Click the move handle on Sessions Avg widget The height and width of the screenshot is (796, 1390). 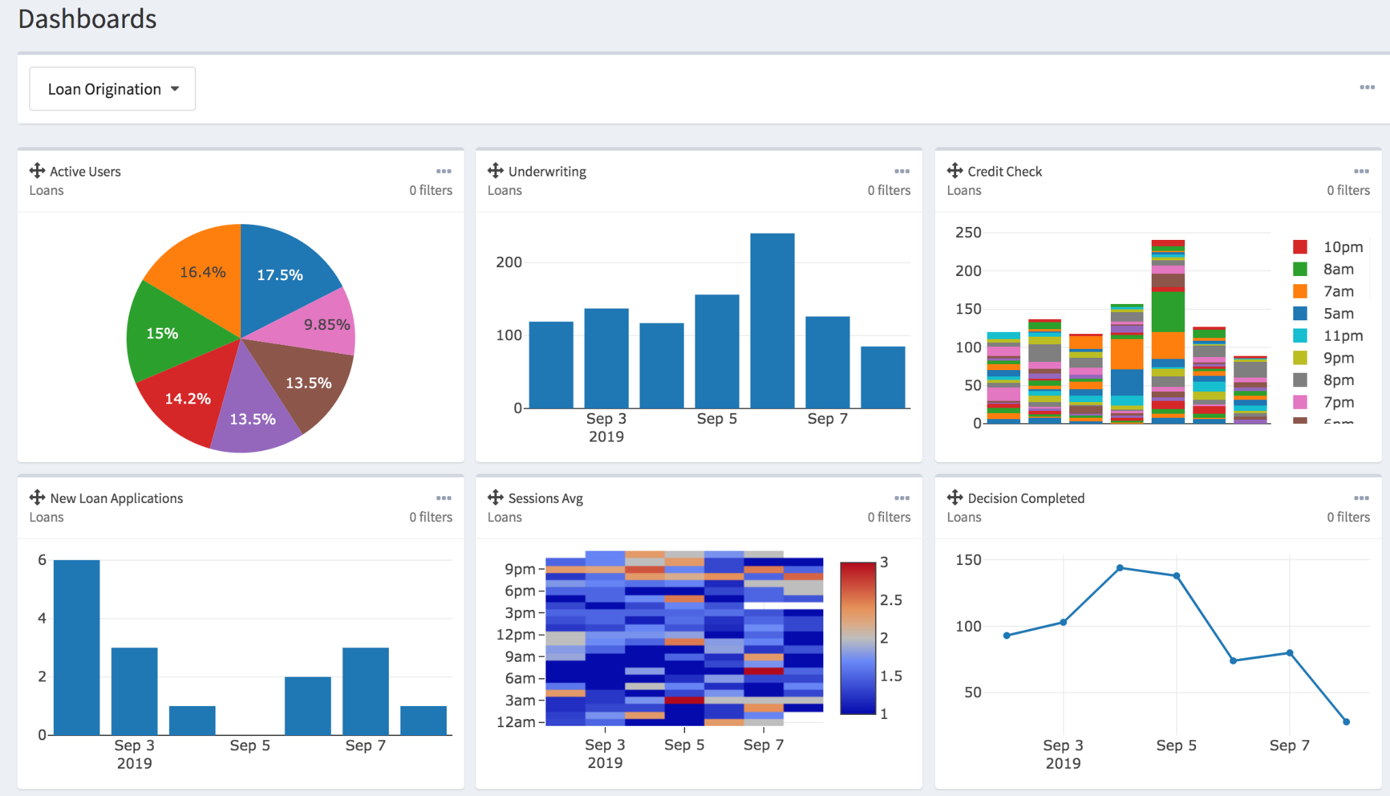point(495,498)
